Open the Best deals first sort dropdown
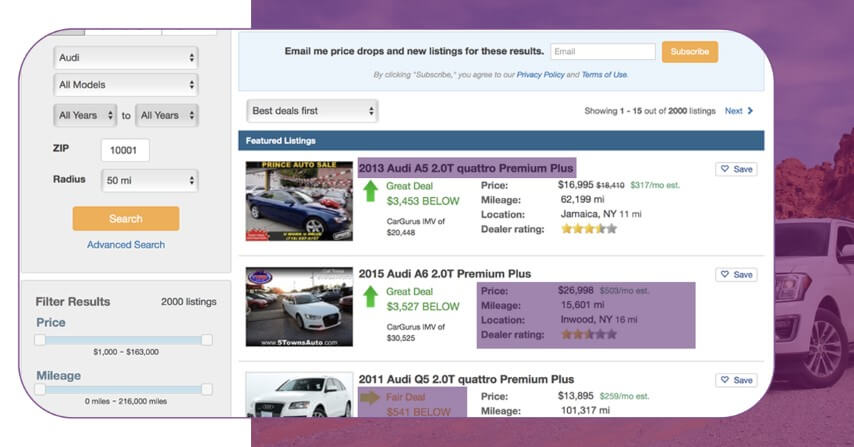Image resolution: width=854 pixels, height=447 pixels. click(x=313, y=111)
